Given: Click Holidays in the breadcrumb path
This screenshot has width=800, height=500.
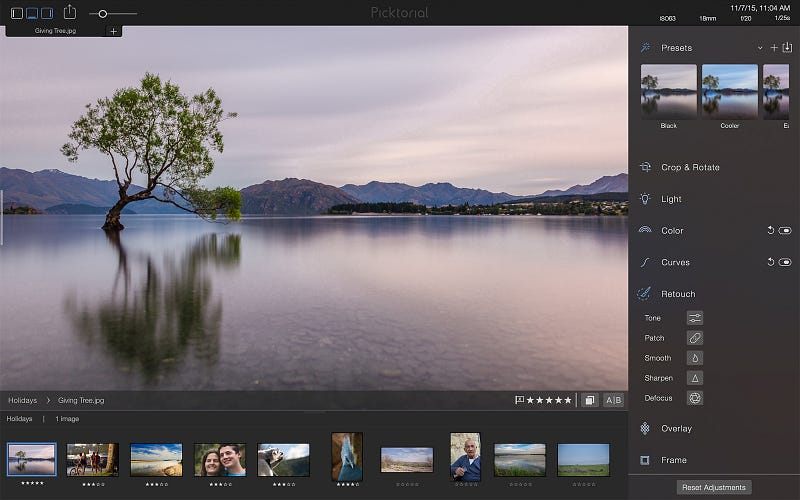Looking at the screenshot, I should pyautogui.click(x=22, y=401).
